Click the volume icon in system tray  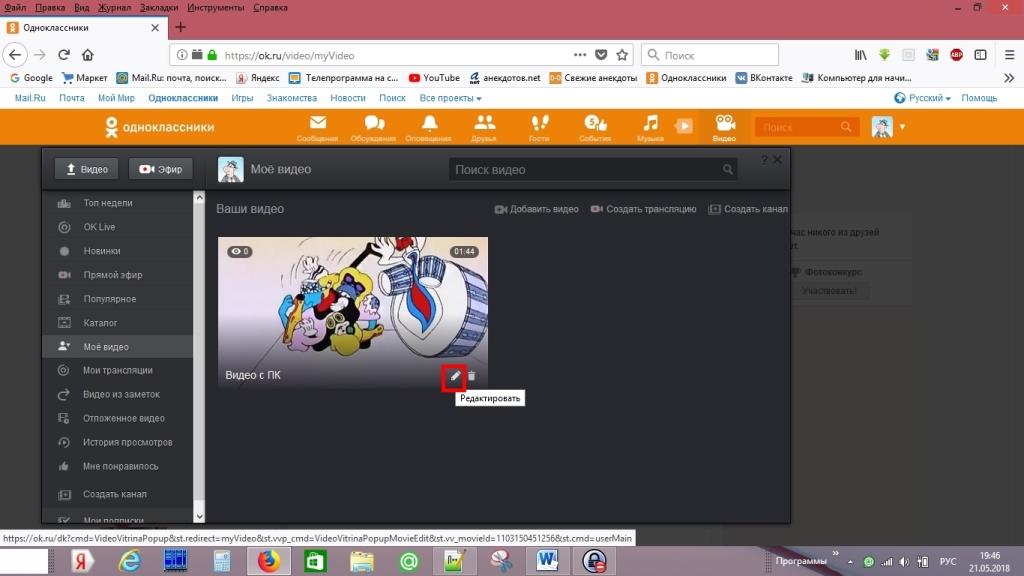click(x=904, y=562)
